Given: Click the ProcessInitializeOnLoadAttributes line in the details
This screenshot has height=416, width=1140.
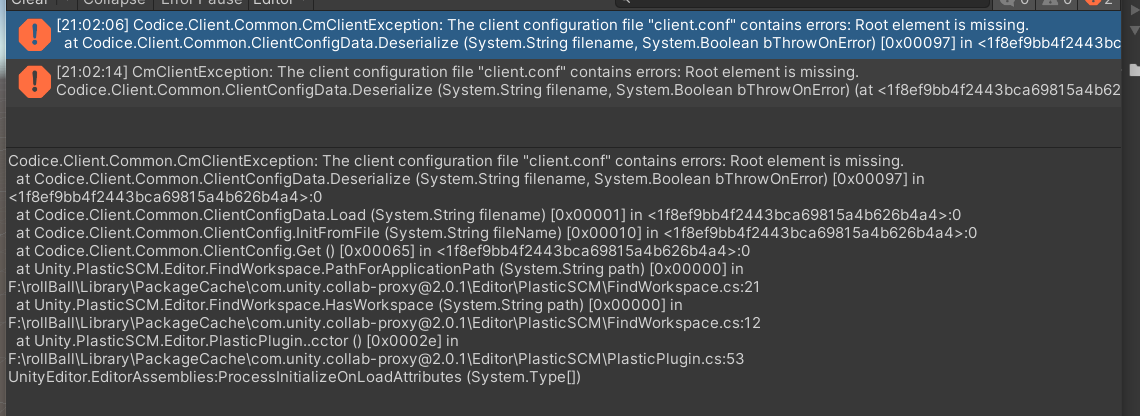Looking at the screenshot, I should [294, 377].
